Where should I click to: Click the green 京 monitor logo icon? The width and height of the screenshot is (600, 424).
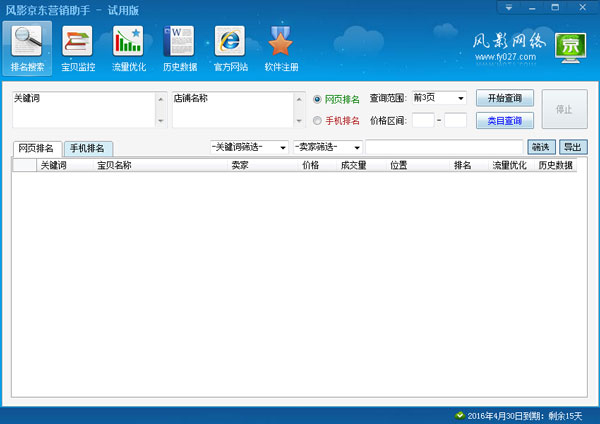571,48
